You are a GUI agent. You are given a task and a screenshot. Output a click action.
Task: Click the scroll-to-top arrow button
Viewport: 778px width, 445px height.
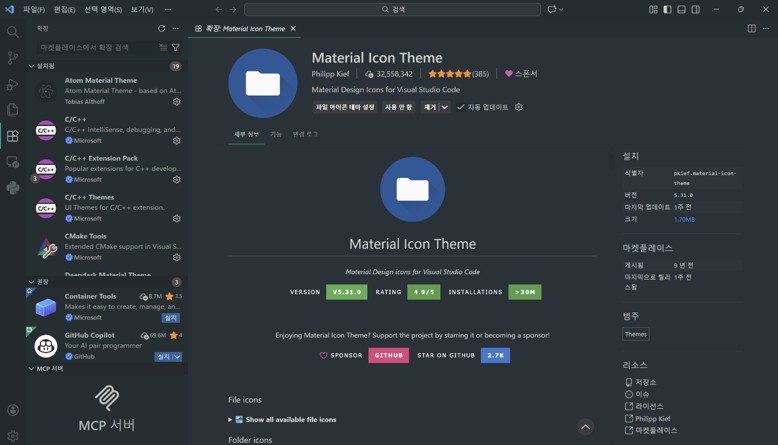[585, 427]
